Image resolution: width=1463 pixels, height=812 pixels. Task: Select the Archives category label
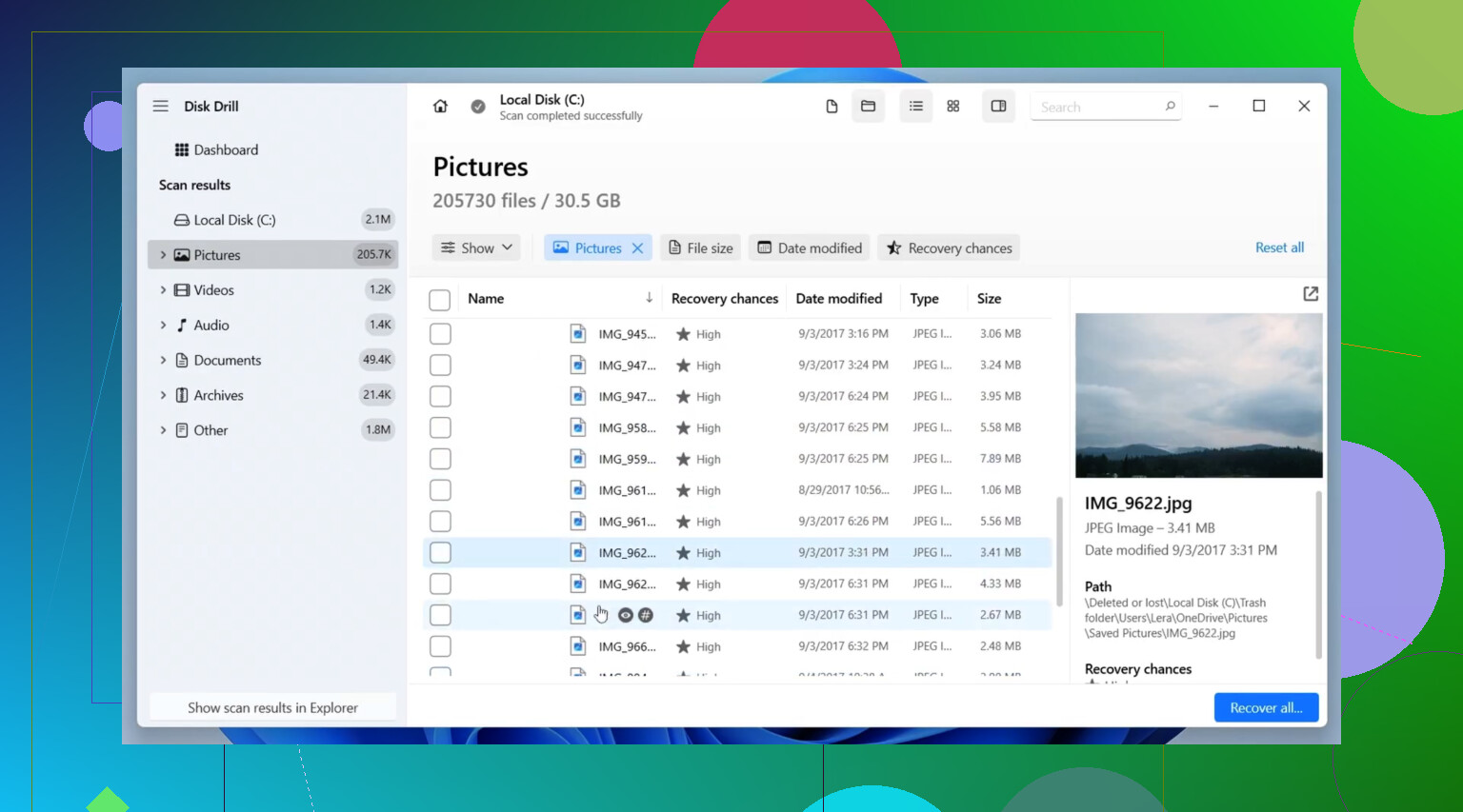218,395
